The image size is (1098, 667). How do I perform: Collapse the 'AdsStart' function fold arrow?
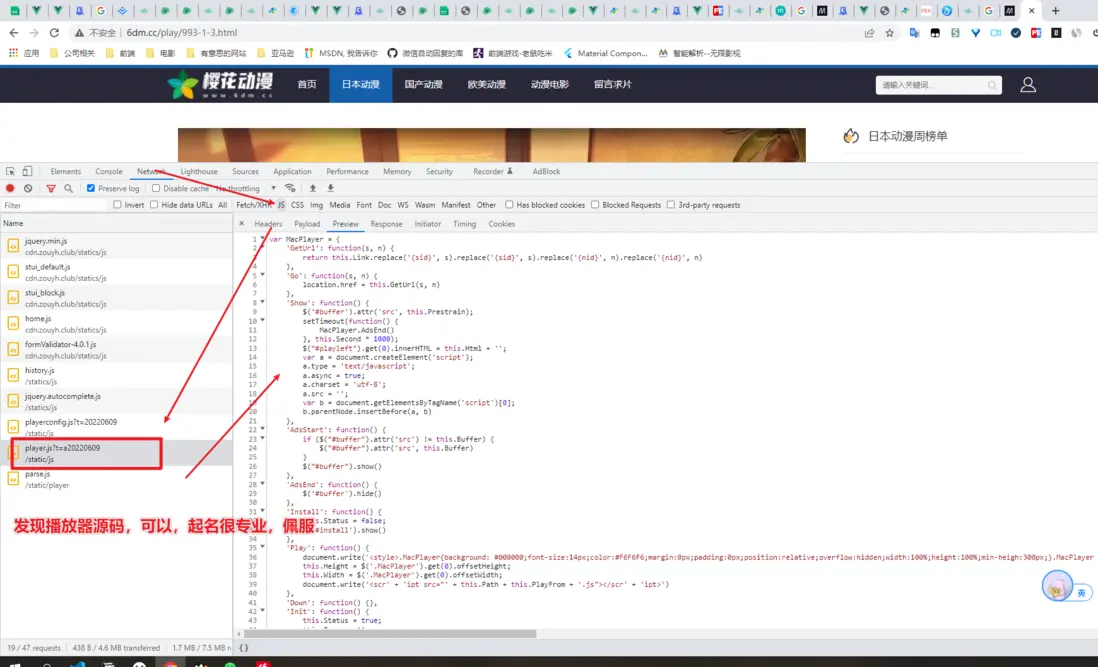click(x=263, y=430)
